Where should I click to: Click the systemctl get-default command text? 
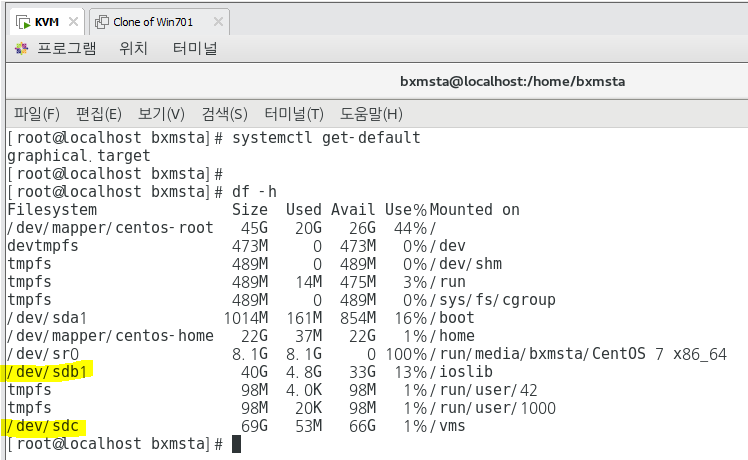tap(326, 138)
